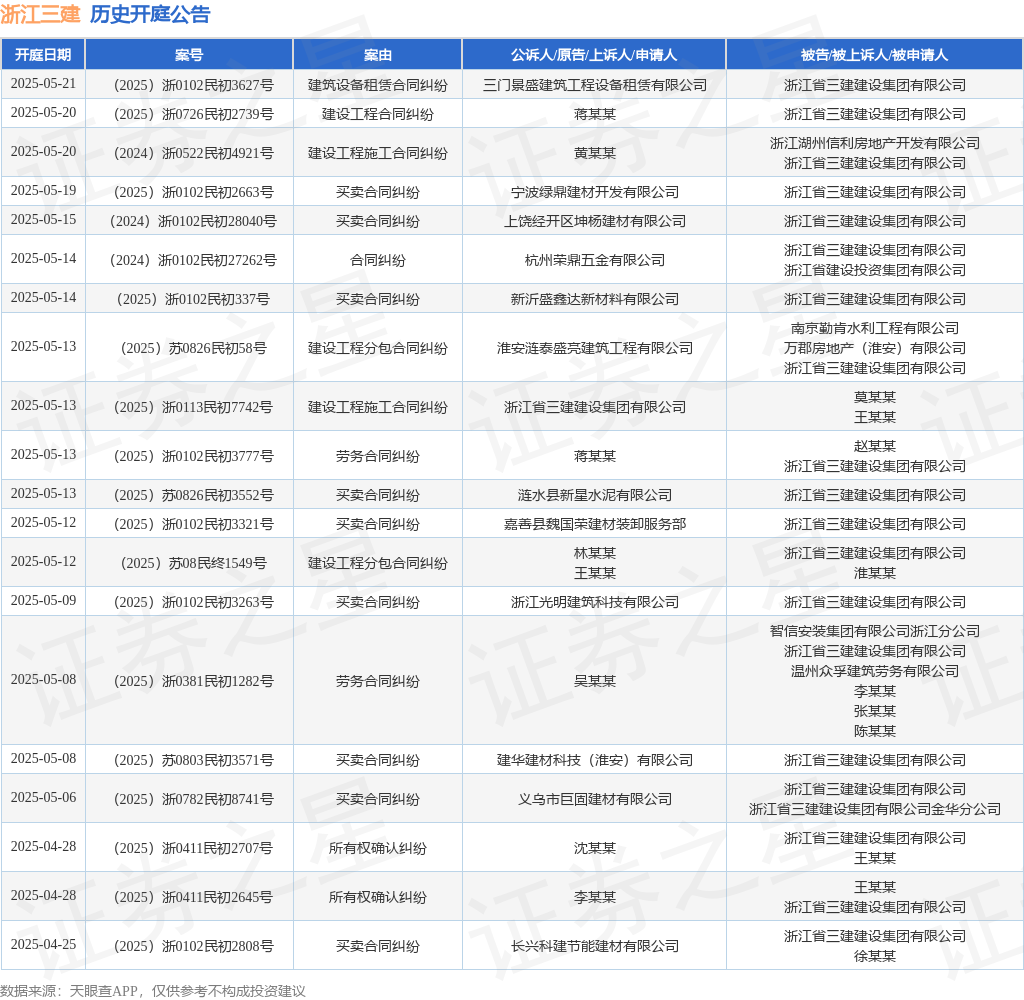
Task: Click the 公诉人/原告/上诉人/申请人 column header
Action: 594,55
